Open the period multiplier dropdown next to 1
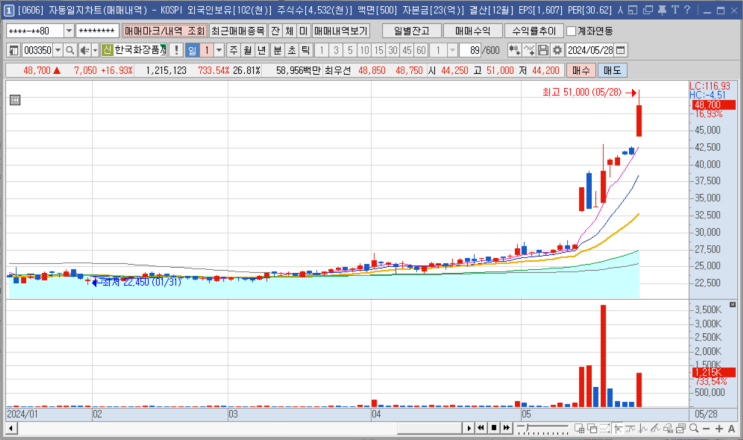This screenshot has height=440, width=743. 219,50
